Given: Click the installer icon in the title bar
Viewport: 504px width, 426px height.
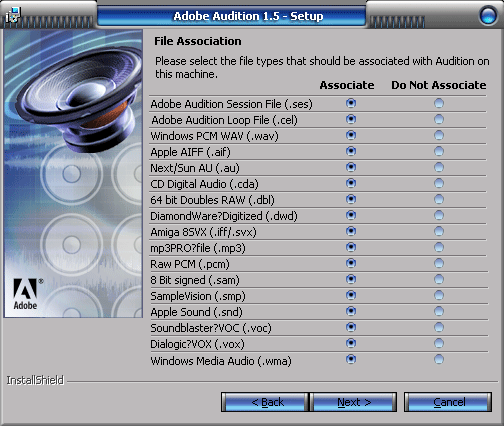Looking at the screenshot, I should tap(13, 15).
